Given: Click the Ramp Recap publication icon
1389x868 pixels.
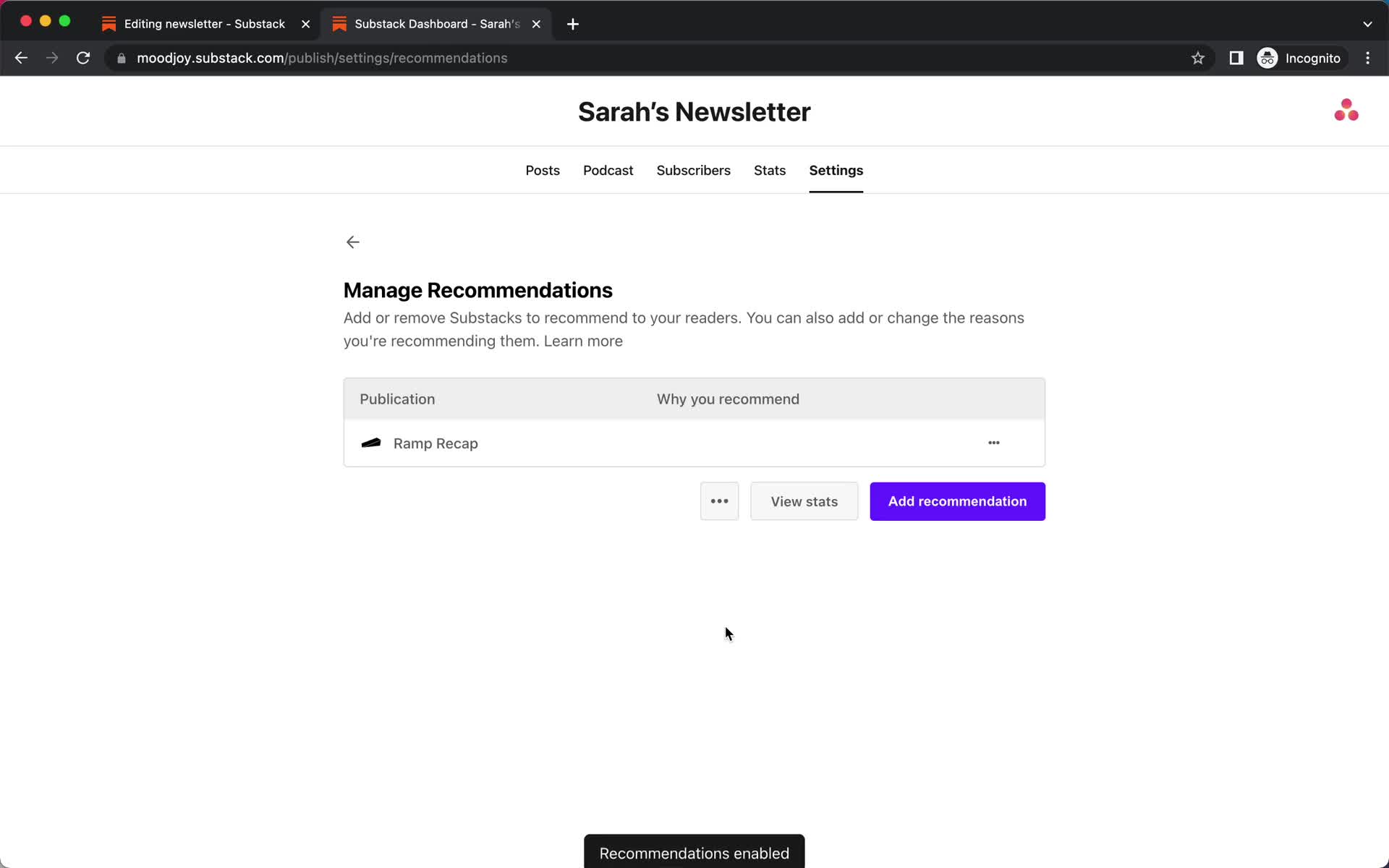Looking at the screenshot, I should (x=370, y=443).
